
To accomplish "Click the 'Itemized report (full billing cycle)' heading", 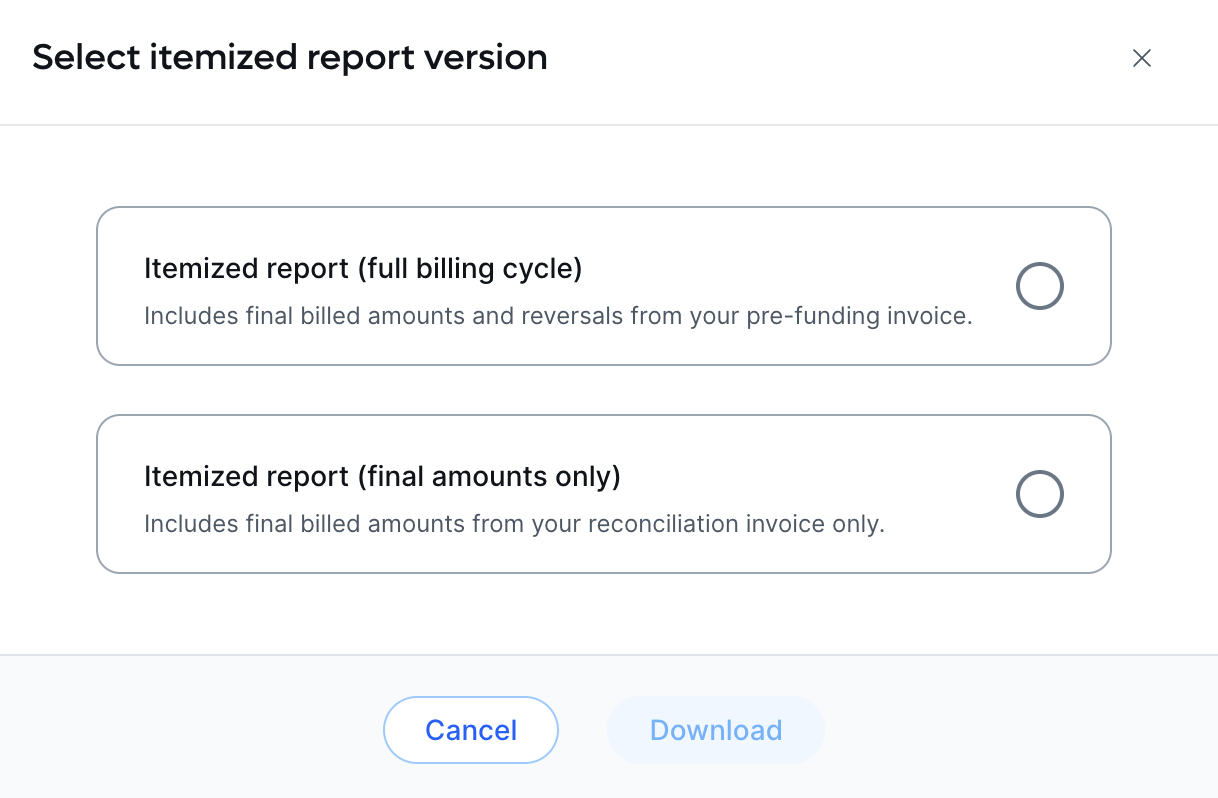I will click(363, 268).
